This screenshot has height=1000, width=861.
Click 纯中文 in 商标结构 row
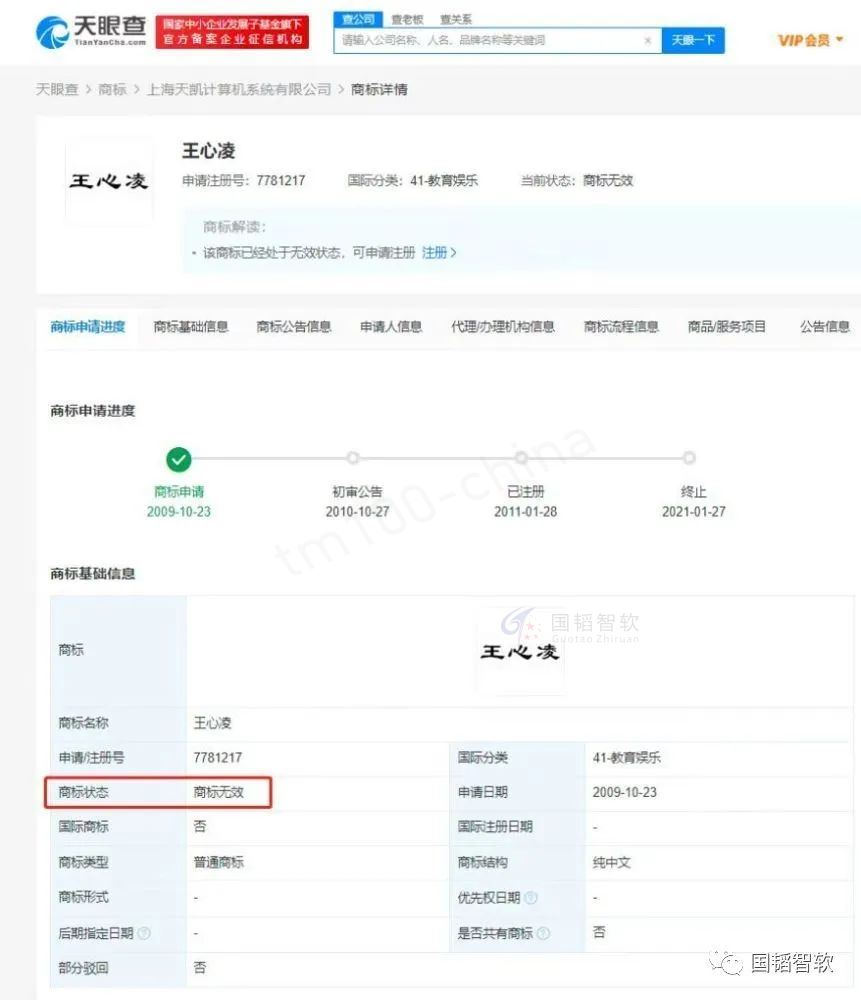click(x=612, y=862)
